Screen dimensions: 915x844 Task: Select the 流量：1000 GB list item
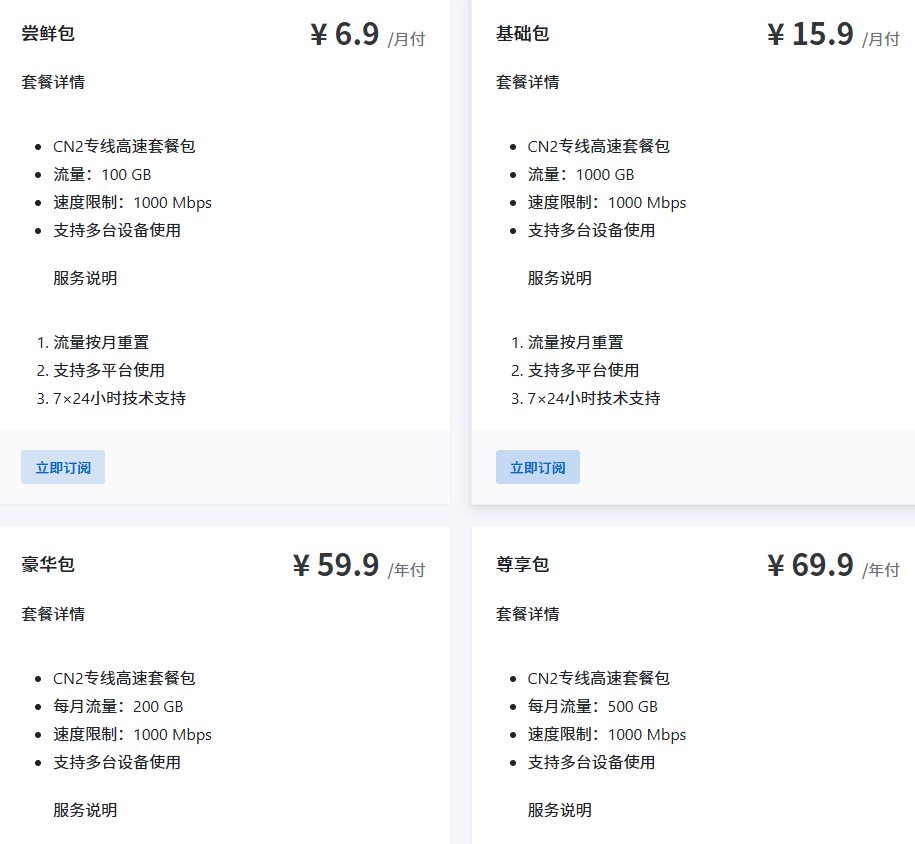tap(581, 174)
